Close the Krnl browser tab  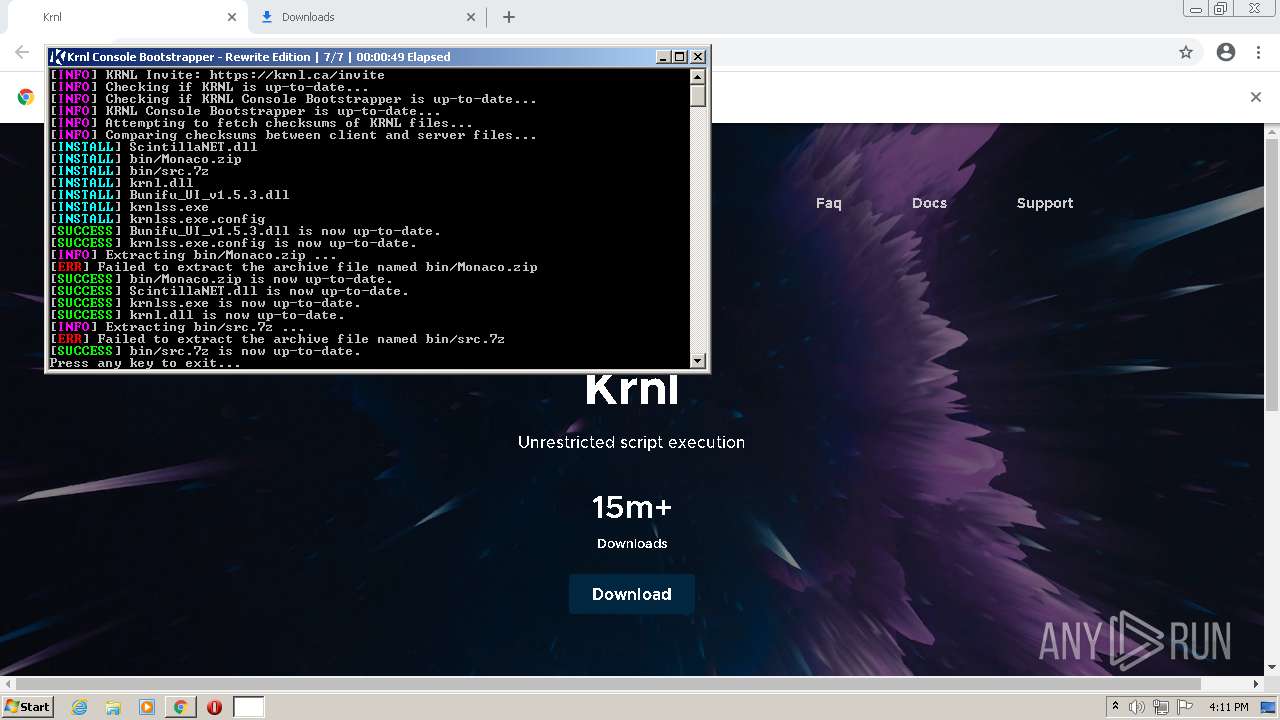pyautogui.click(x=232, y=17)
